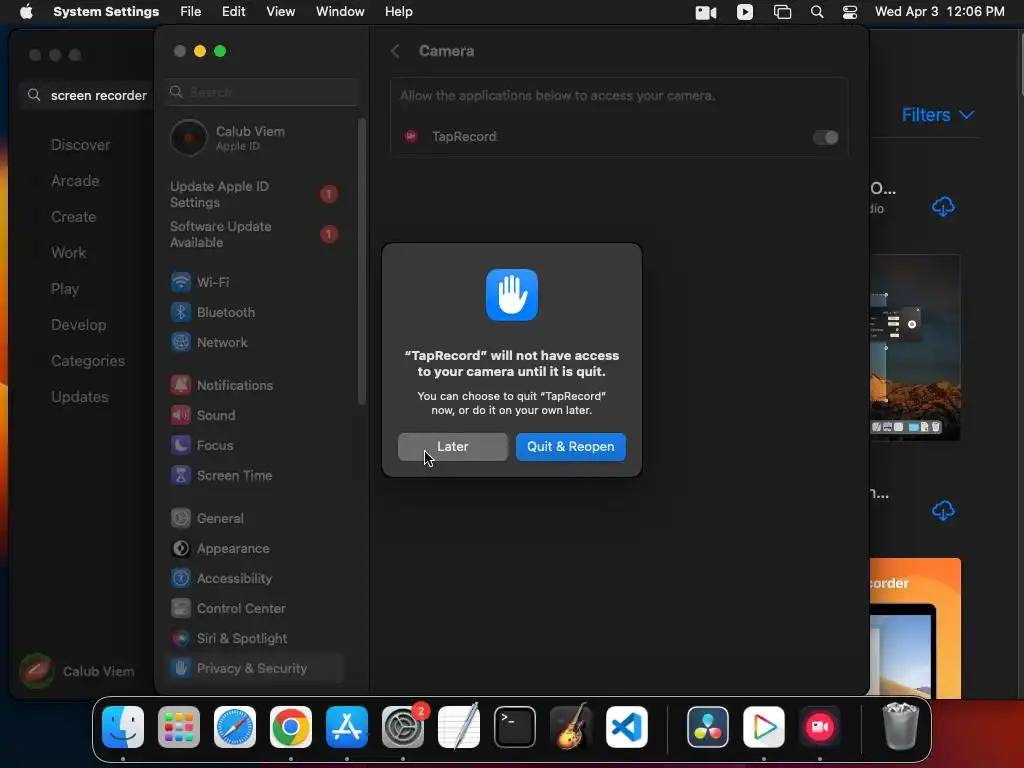
Task: Select Appearance icon in settings sidebar
Action: [181, 549]
